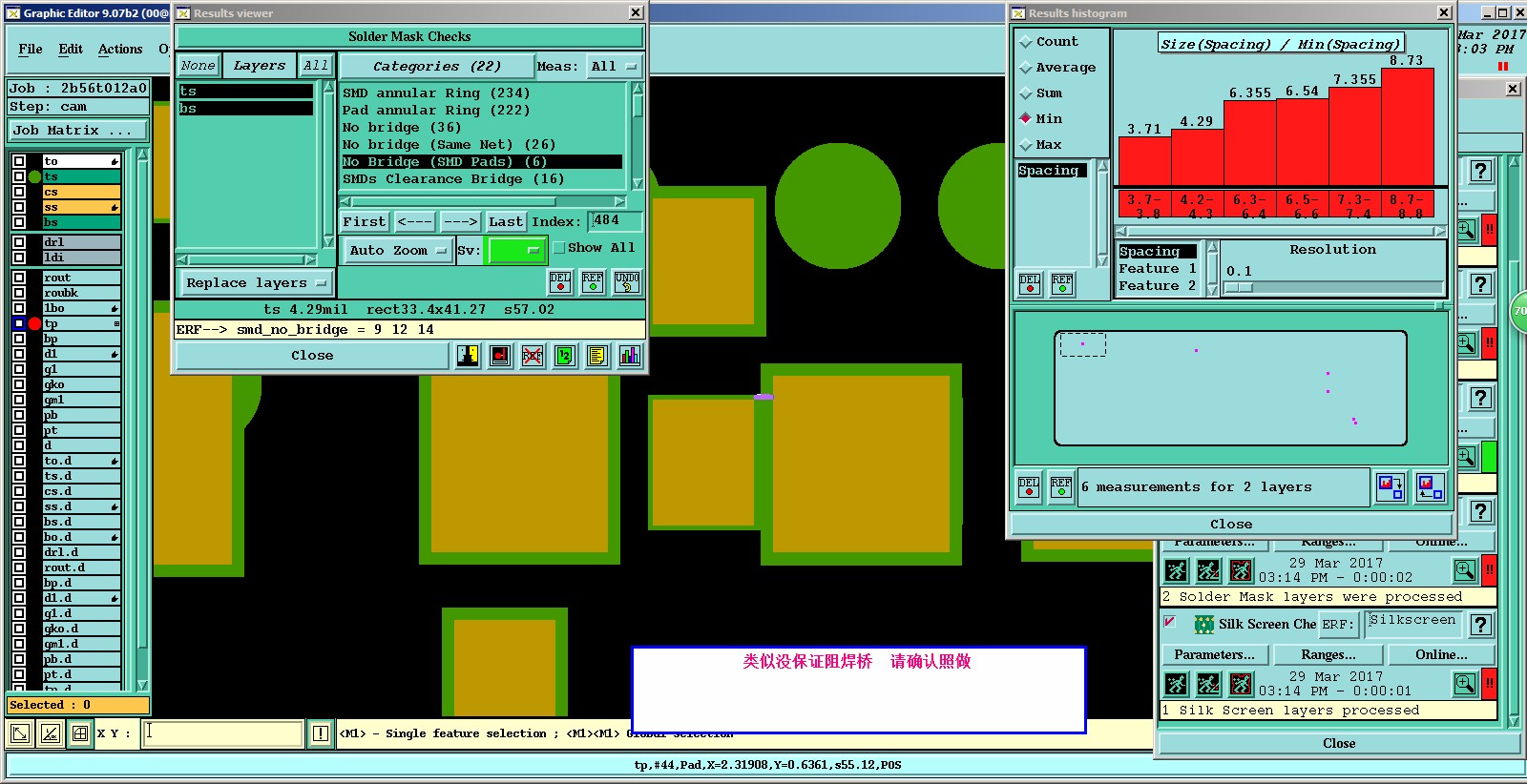Click the REF icon left of measurements text

tap(1061, 487)
